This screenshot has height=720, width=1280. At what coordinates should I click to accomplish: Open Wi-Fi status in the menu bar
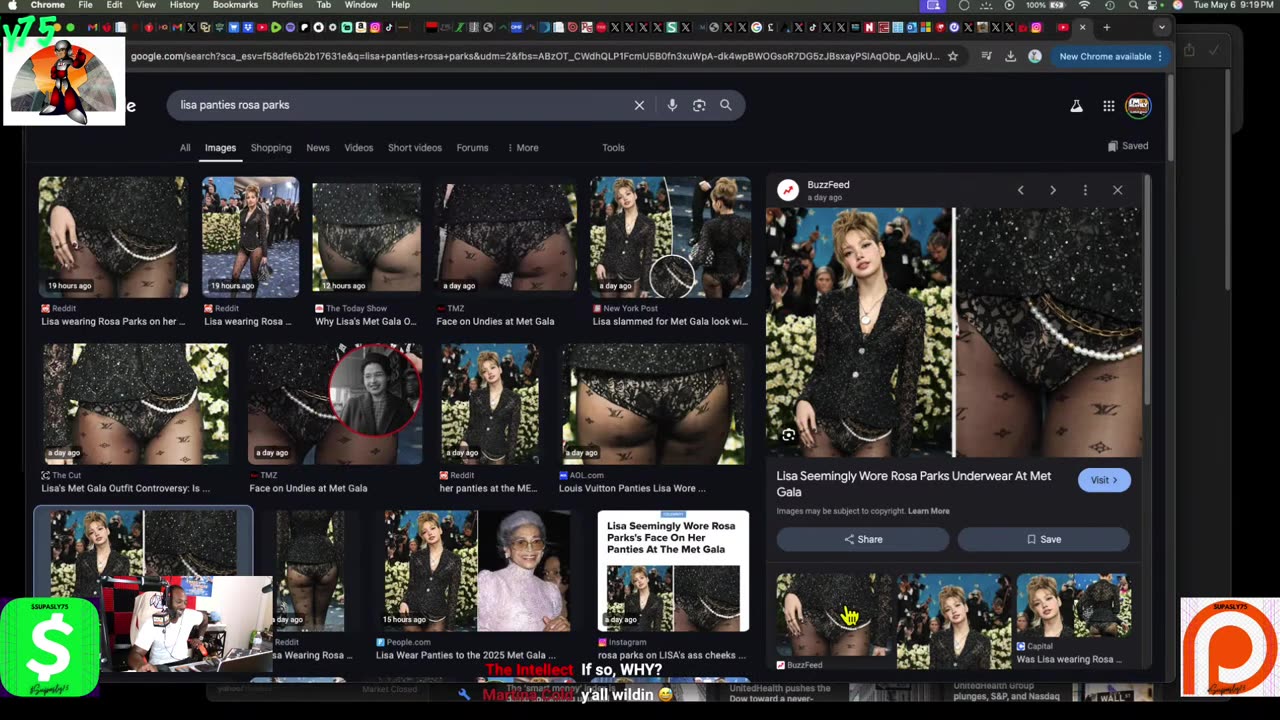tap(1084, 5)
